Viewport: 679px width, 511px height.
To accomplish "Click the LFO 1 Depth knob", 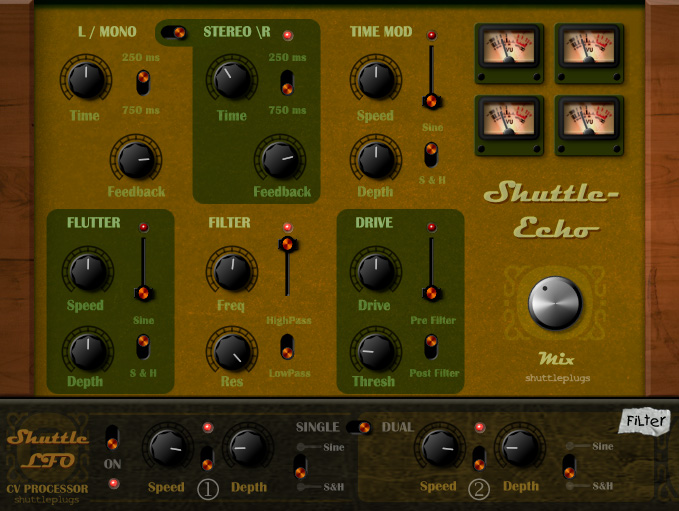I will coord(248,449).
